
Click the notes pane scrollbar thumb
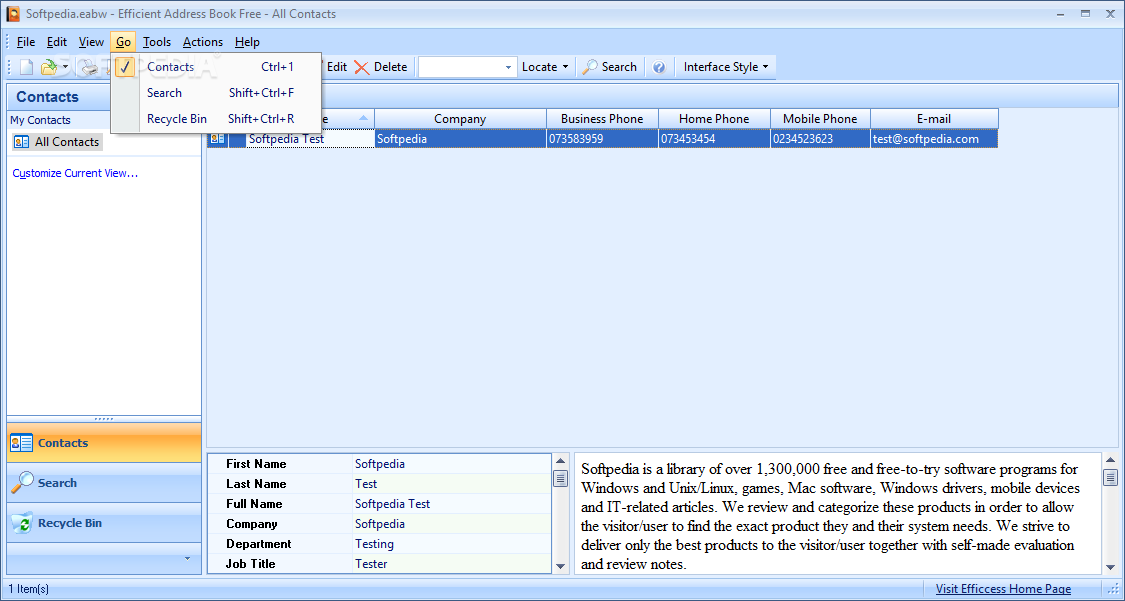(x=1110, y=477)
